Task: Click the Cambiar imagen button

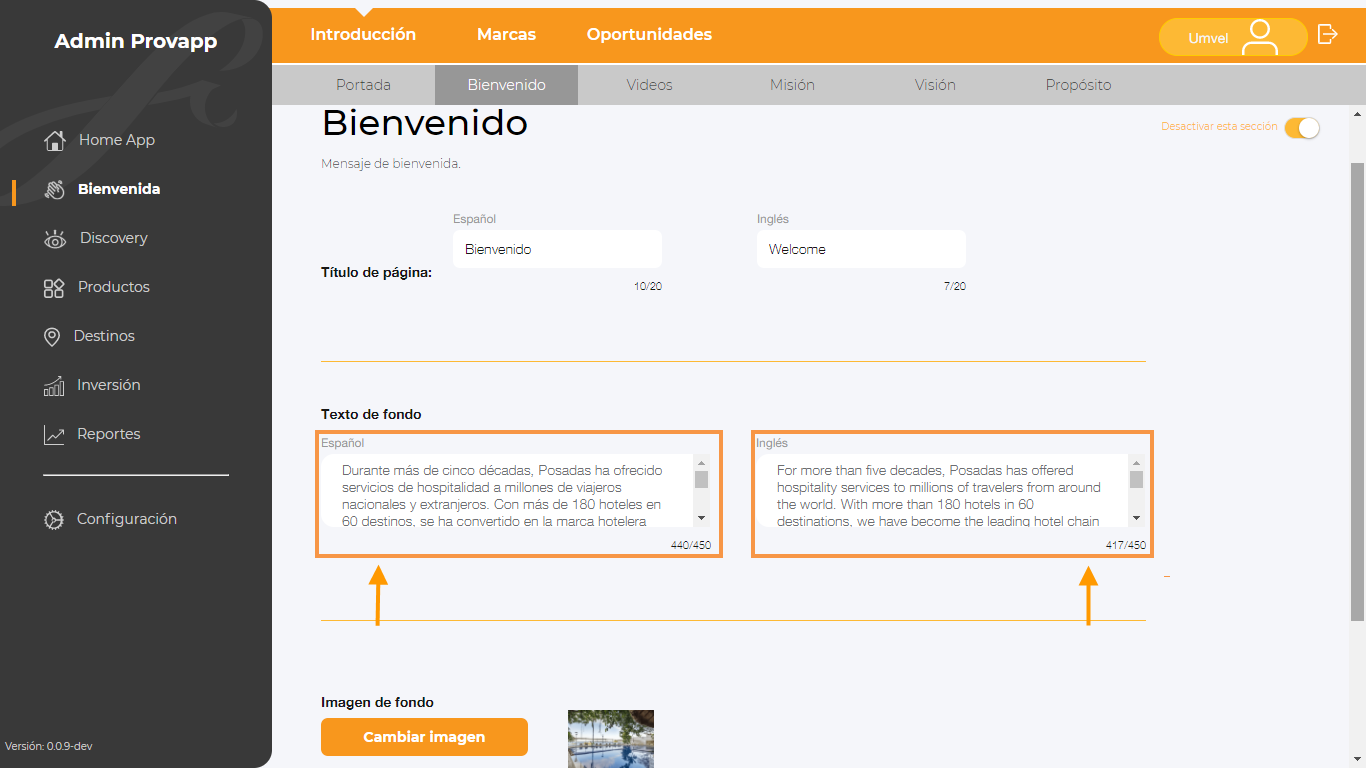Action: coord(424,737)
